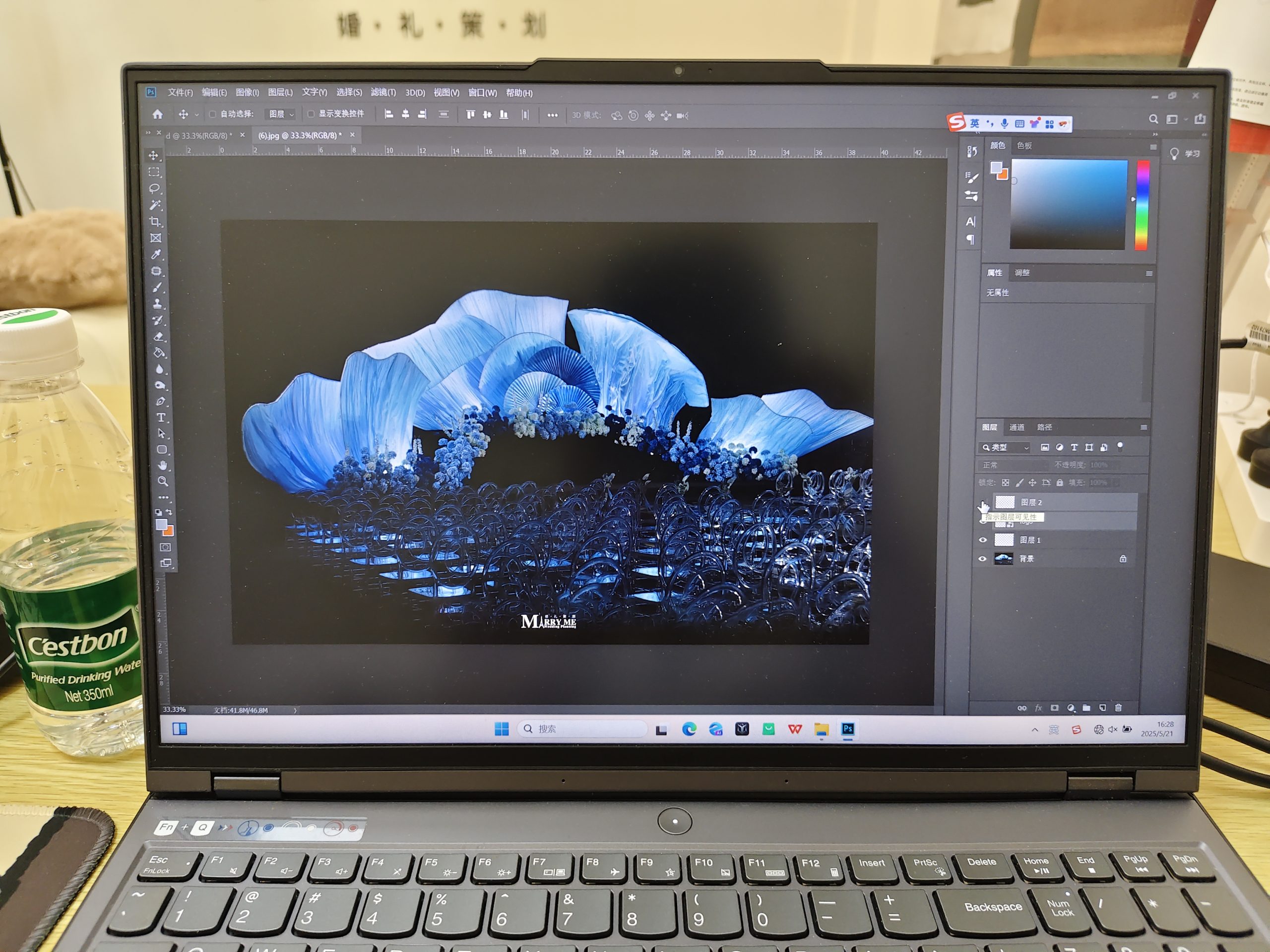
Task: Open the Layers panel flyout menu
Action: pos(1143,427)
